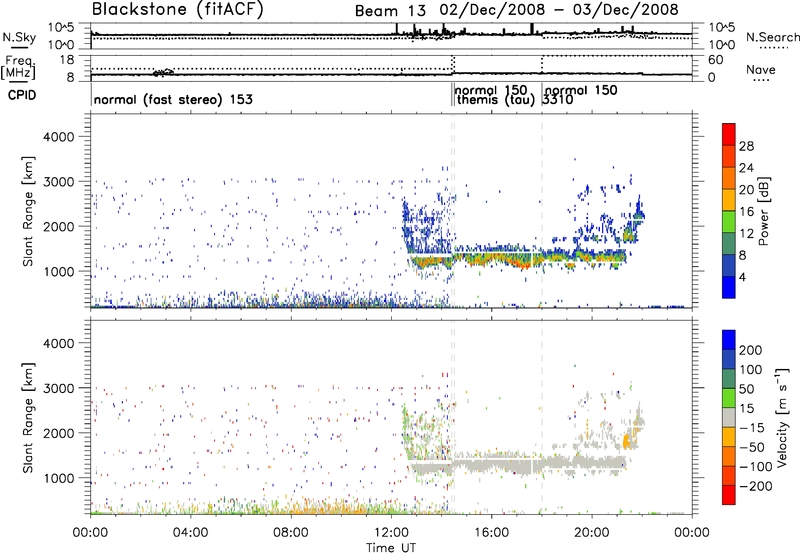This screenshot has width=800, height=554.
Task: Click the red top segment of Power colorbar
Action: (729, 134)
